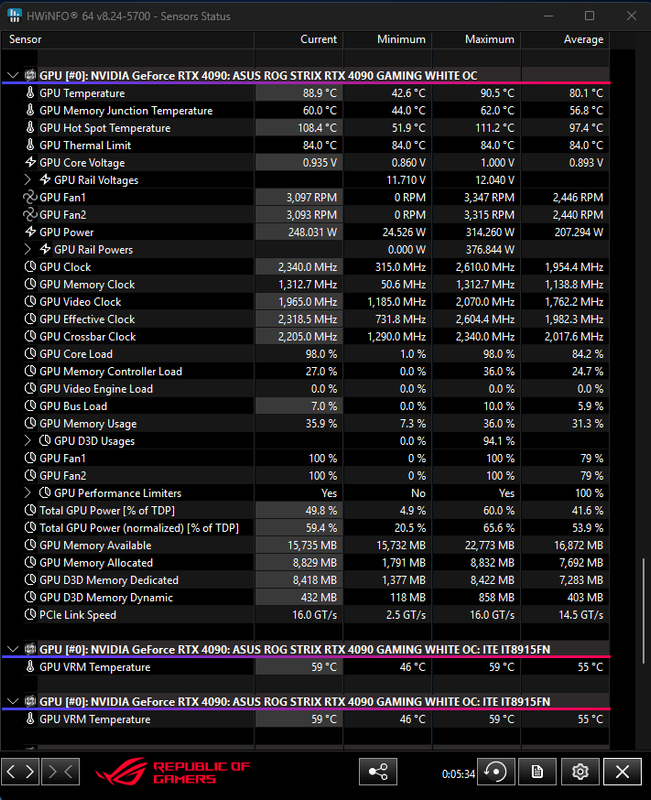The width and height of the screenshot is (651, 800).
Task: Select the GPU Memory Usage row
Action: click(305, 423)
